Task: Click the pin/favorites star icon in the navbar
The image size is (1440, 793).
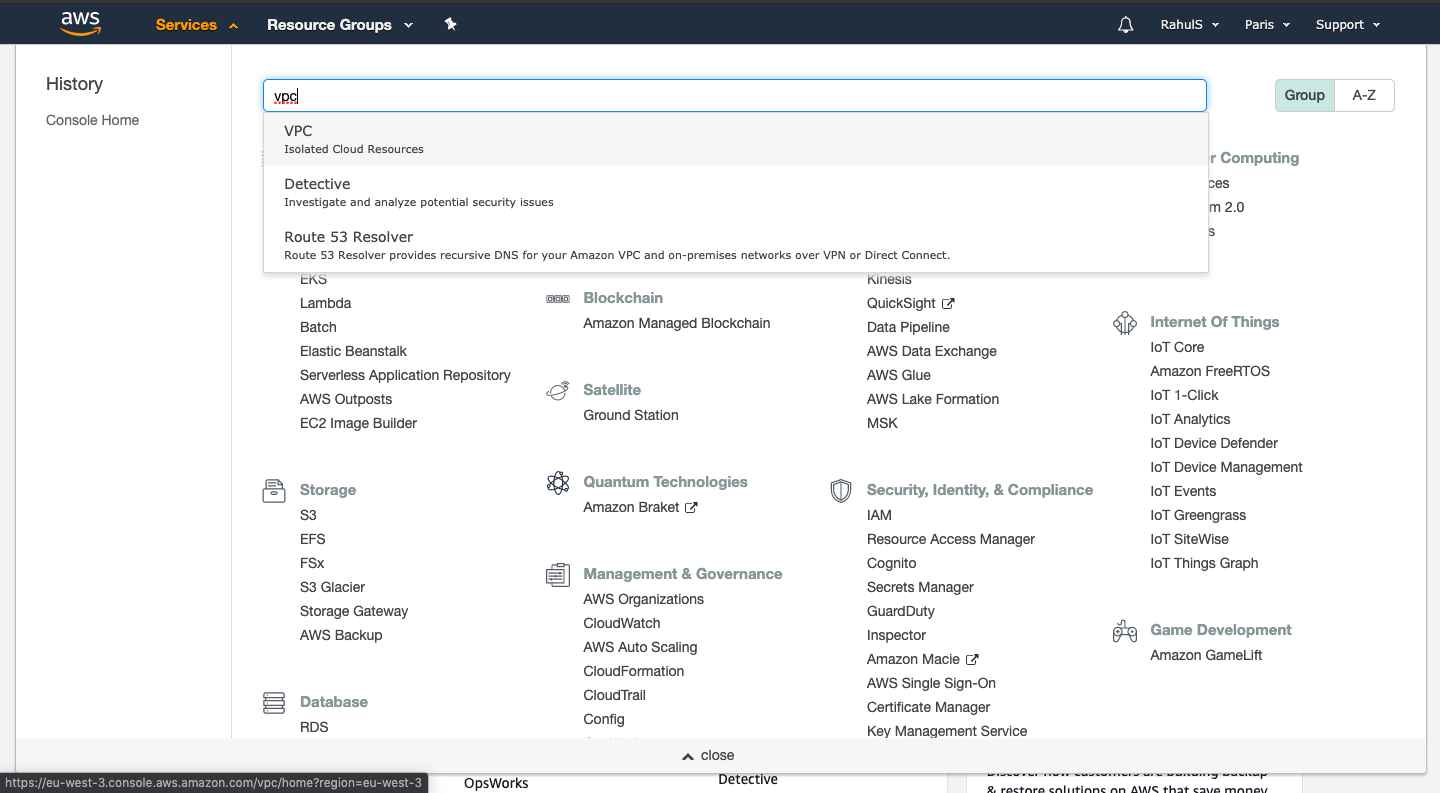Action: (x=450, y=24)
